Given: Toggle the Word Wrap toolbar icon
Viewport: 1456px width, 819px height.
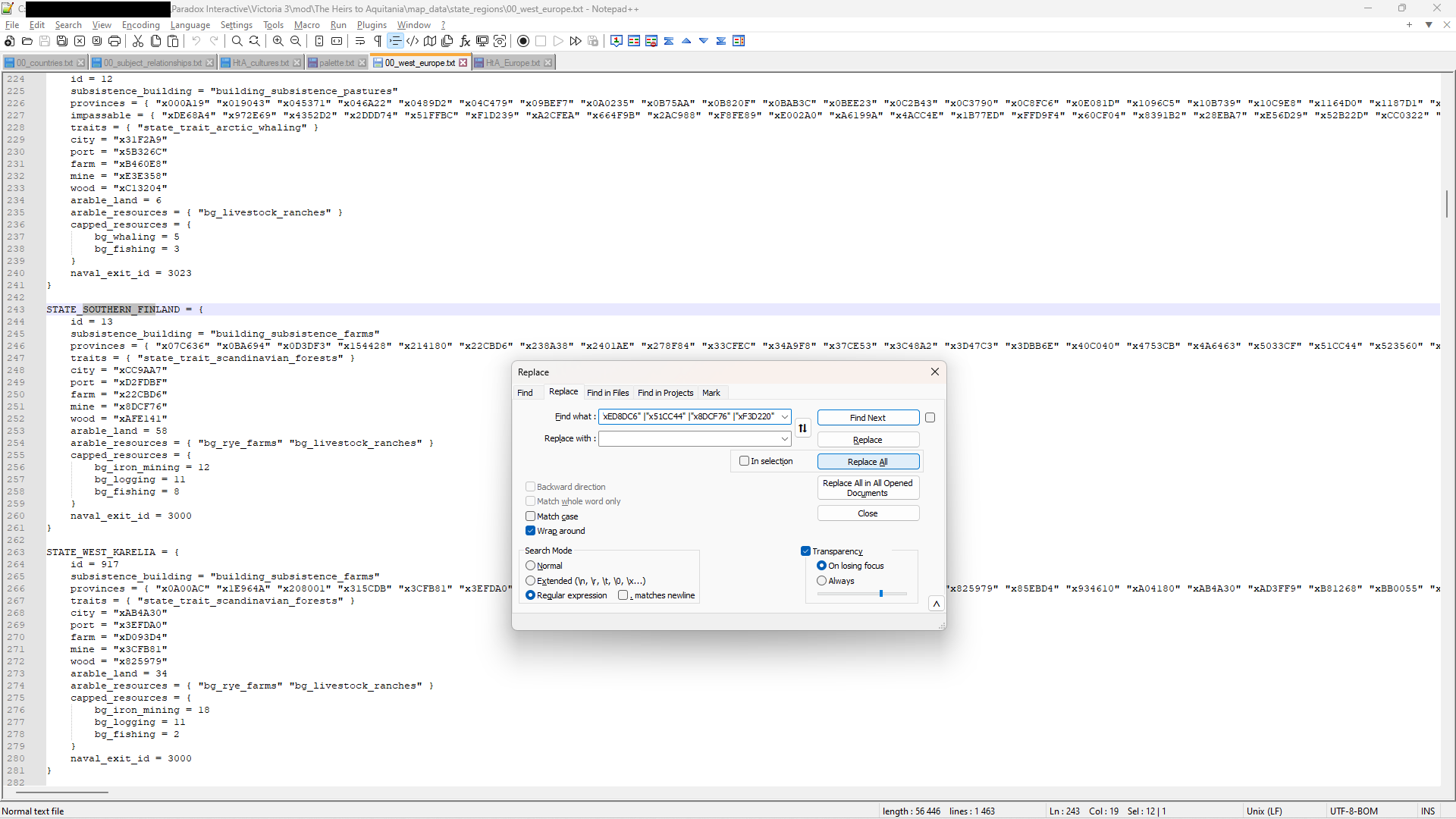Looking at the screenshot, I should (360, 41).
